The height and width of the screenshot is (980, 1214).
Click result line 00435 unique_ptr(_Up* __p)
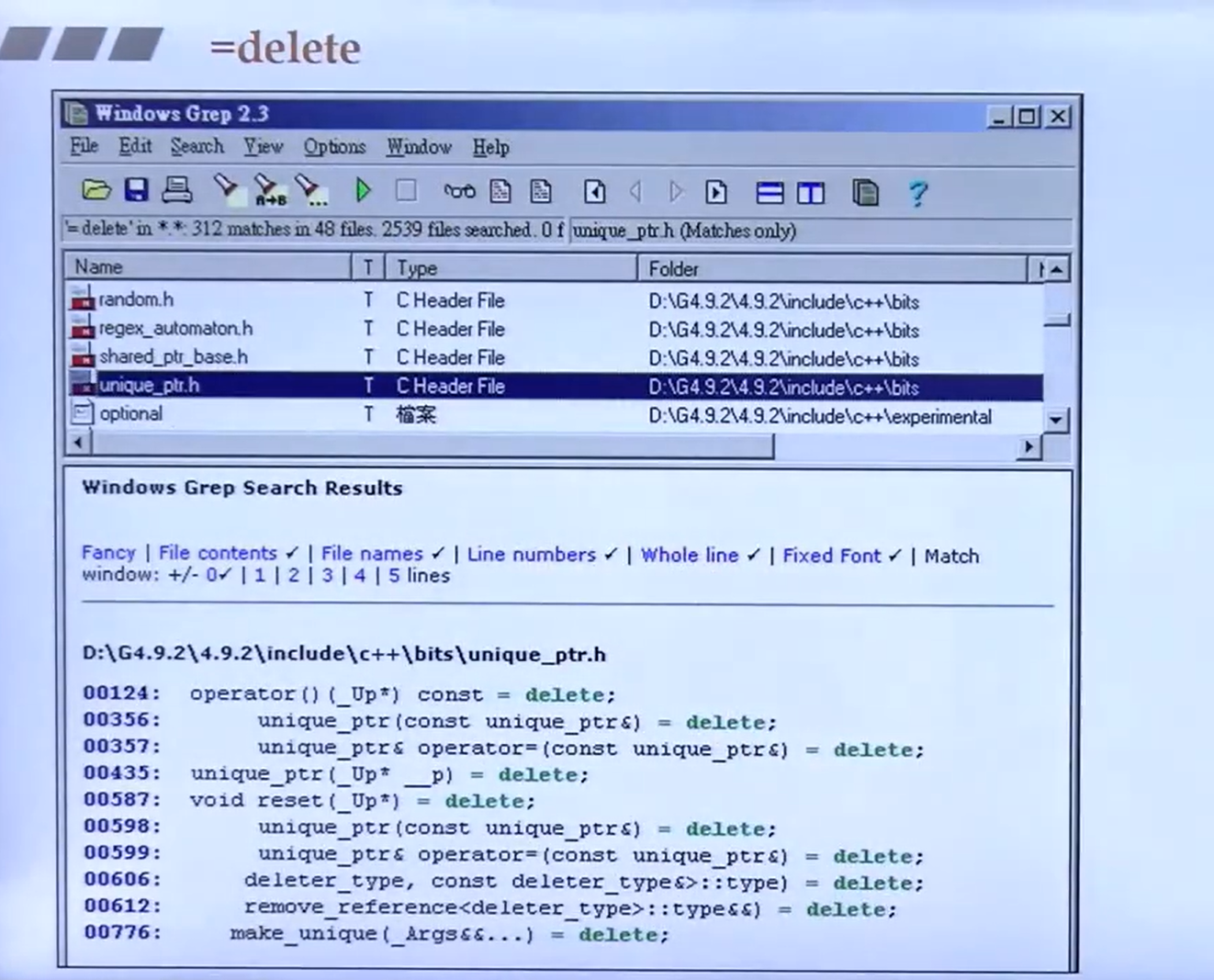[336, 774]
